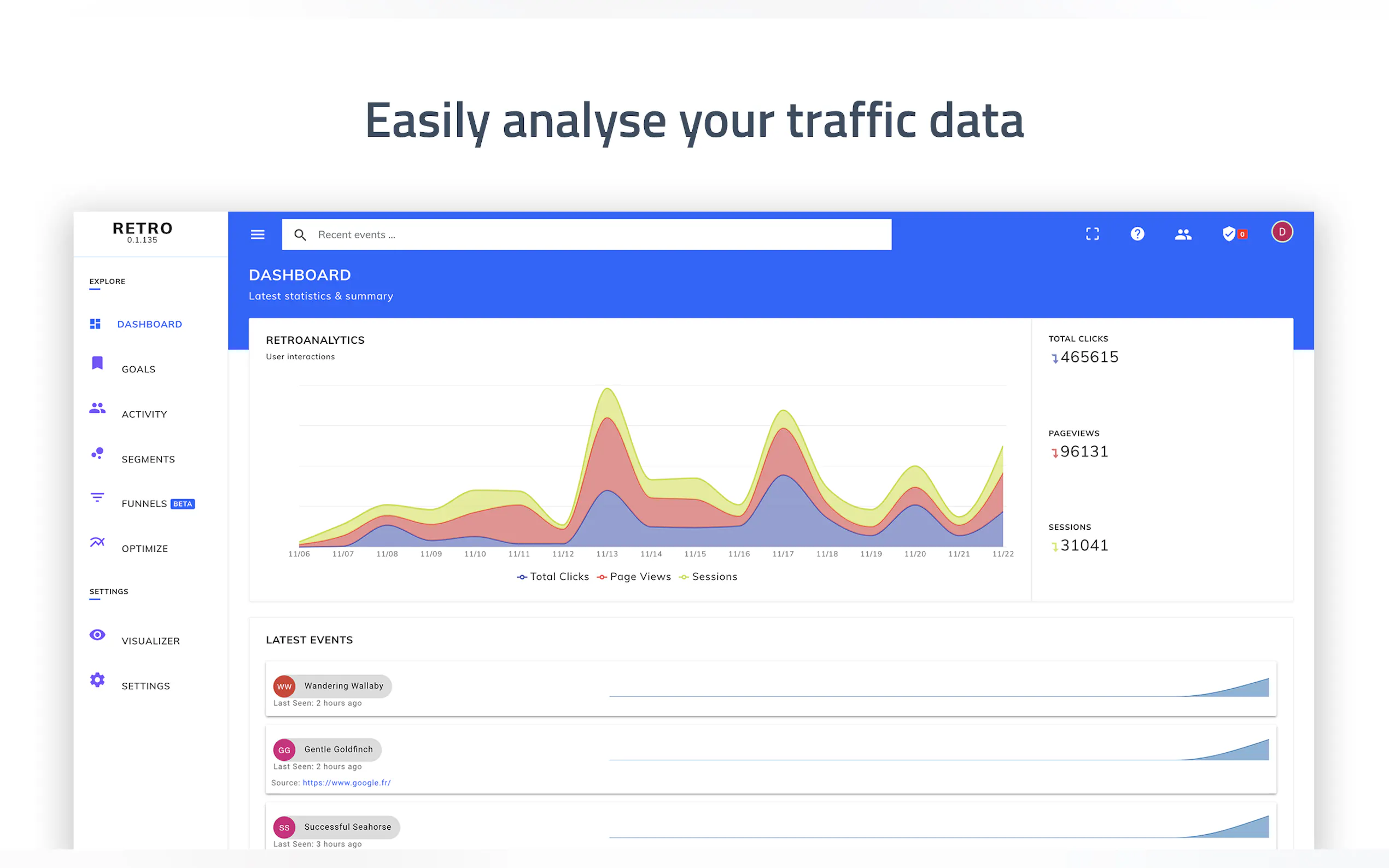Click the shield notifications icon
Viewport: 1389px width, 868px height.
click(x=1229, y=233)
